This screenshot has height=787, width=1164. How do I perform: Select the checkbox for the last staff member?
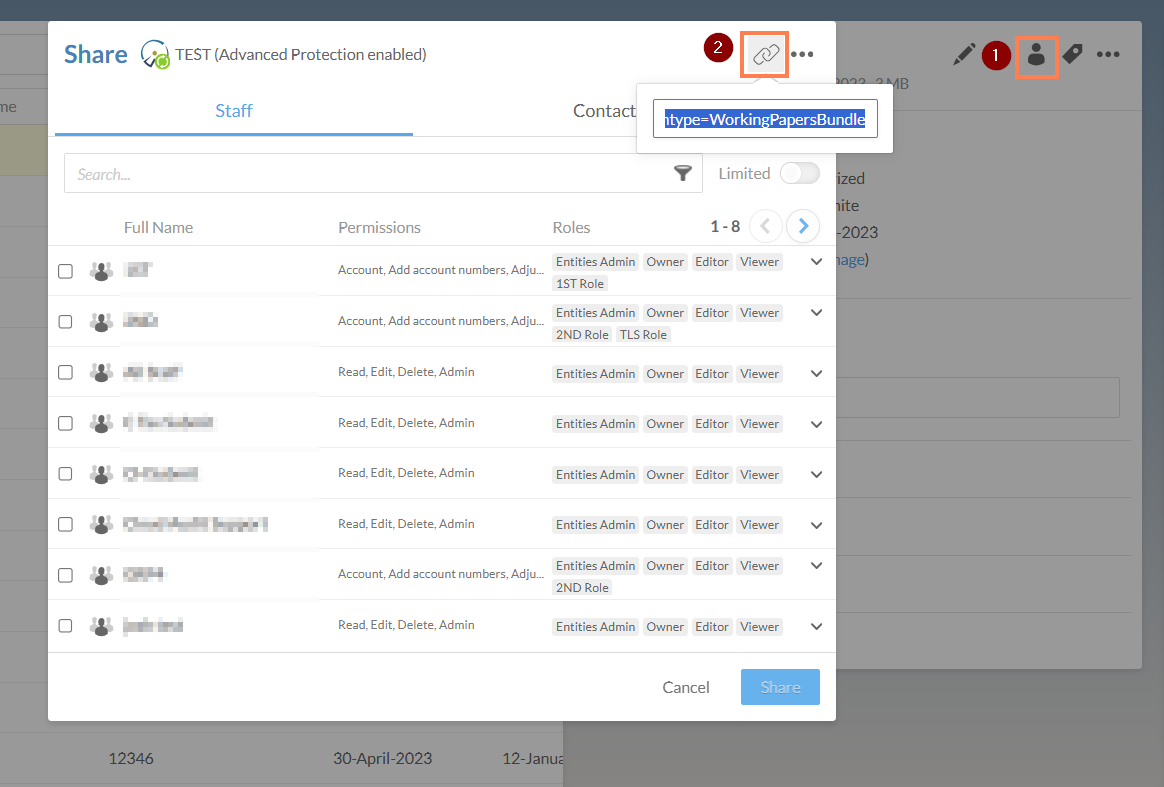(x=65, y=625)
